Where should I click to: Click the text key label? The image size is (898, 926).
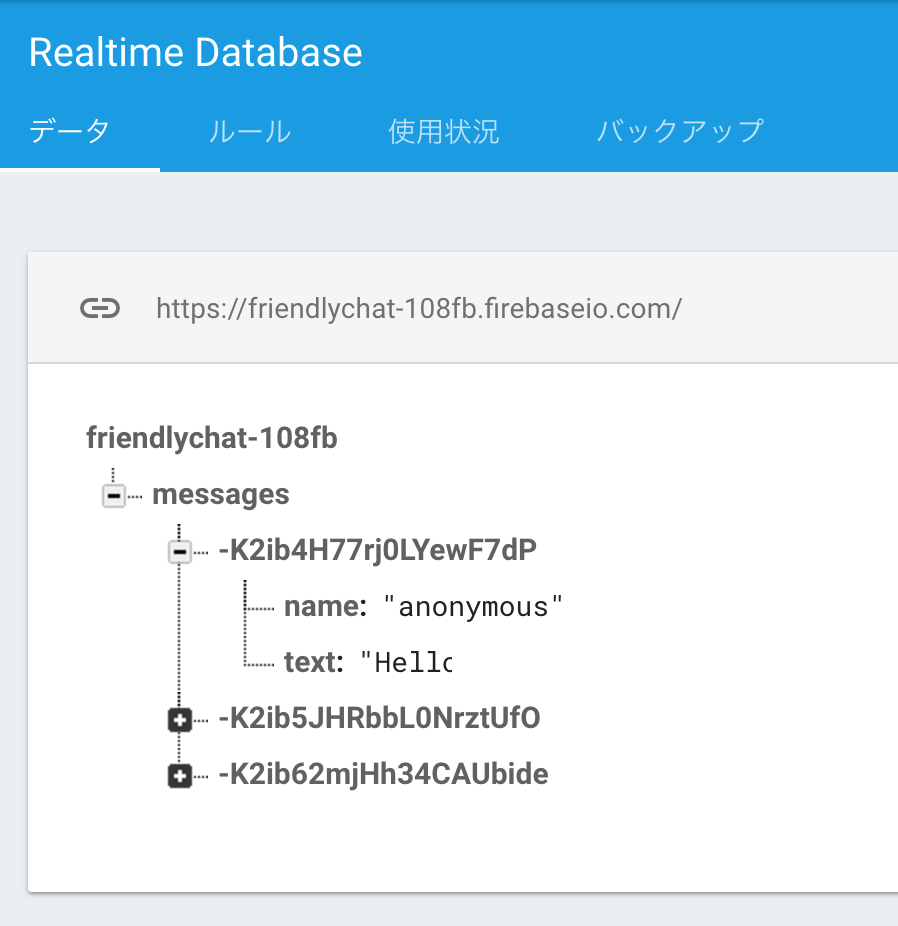click(x=314, y=662)
